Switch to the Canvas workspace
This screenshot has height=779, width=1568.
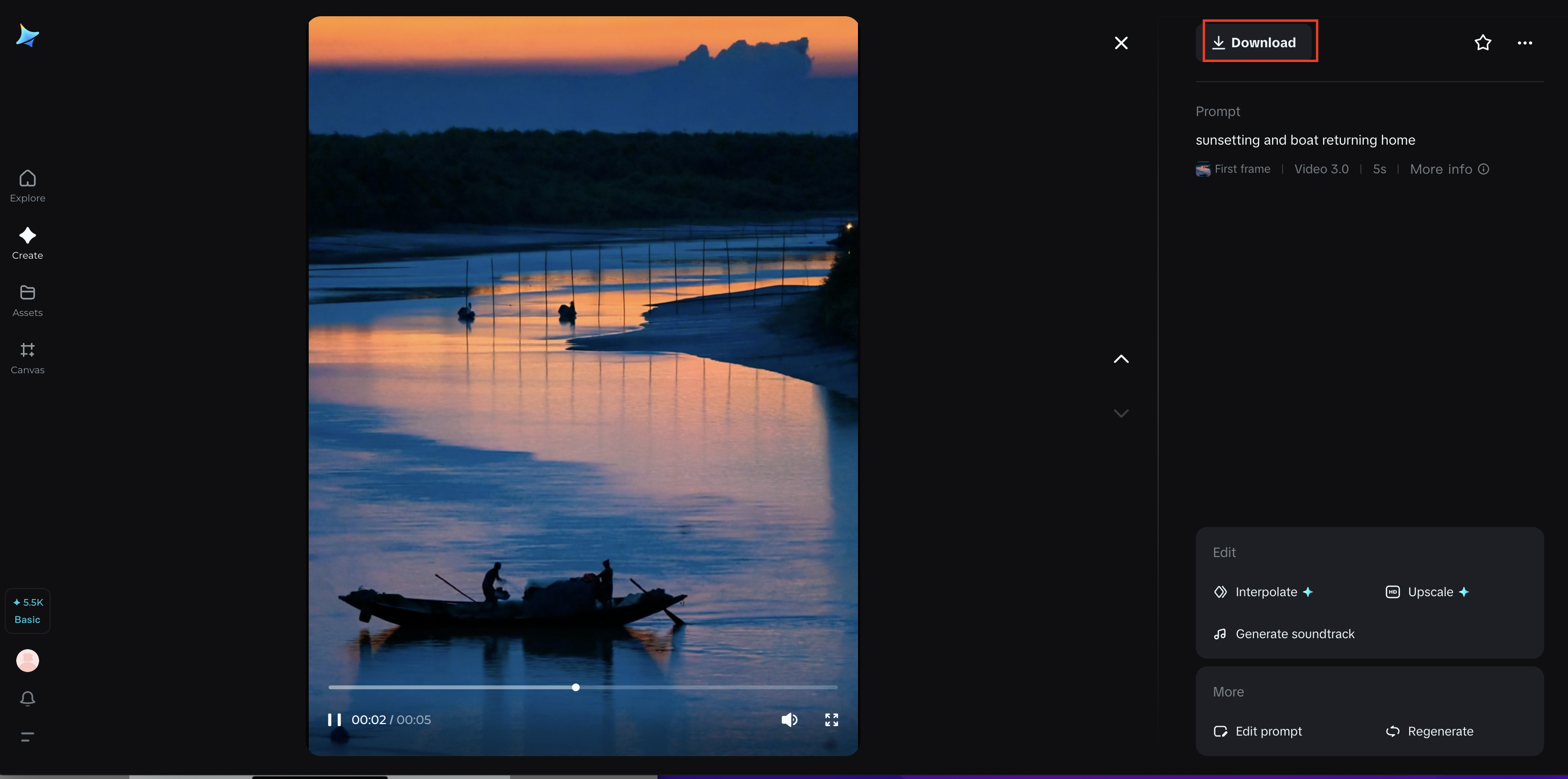27,358
